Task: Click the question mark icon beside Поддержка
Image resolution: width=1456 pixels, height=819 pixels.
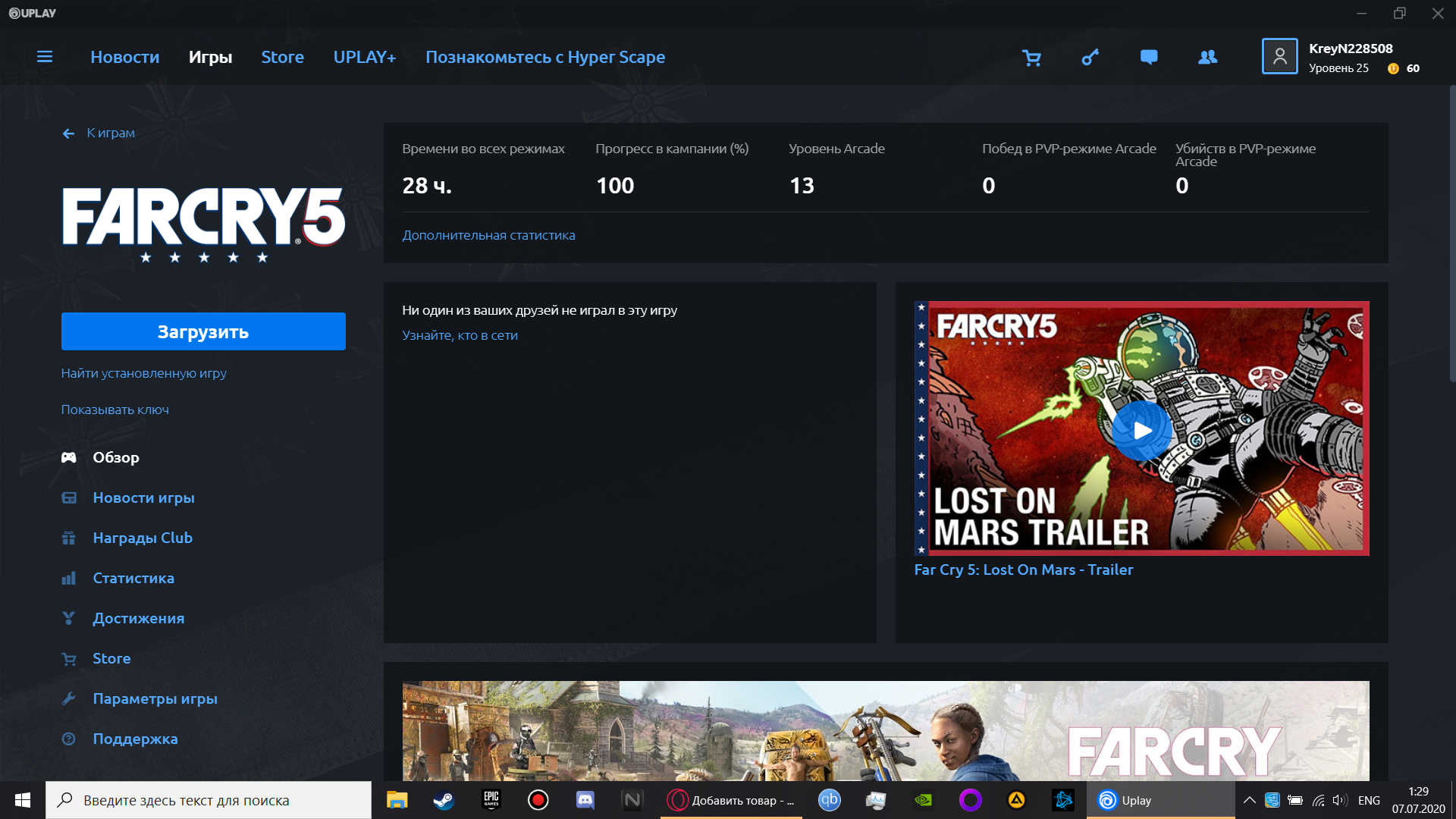Action: click(68, 739)
